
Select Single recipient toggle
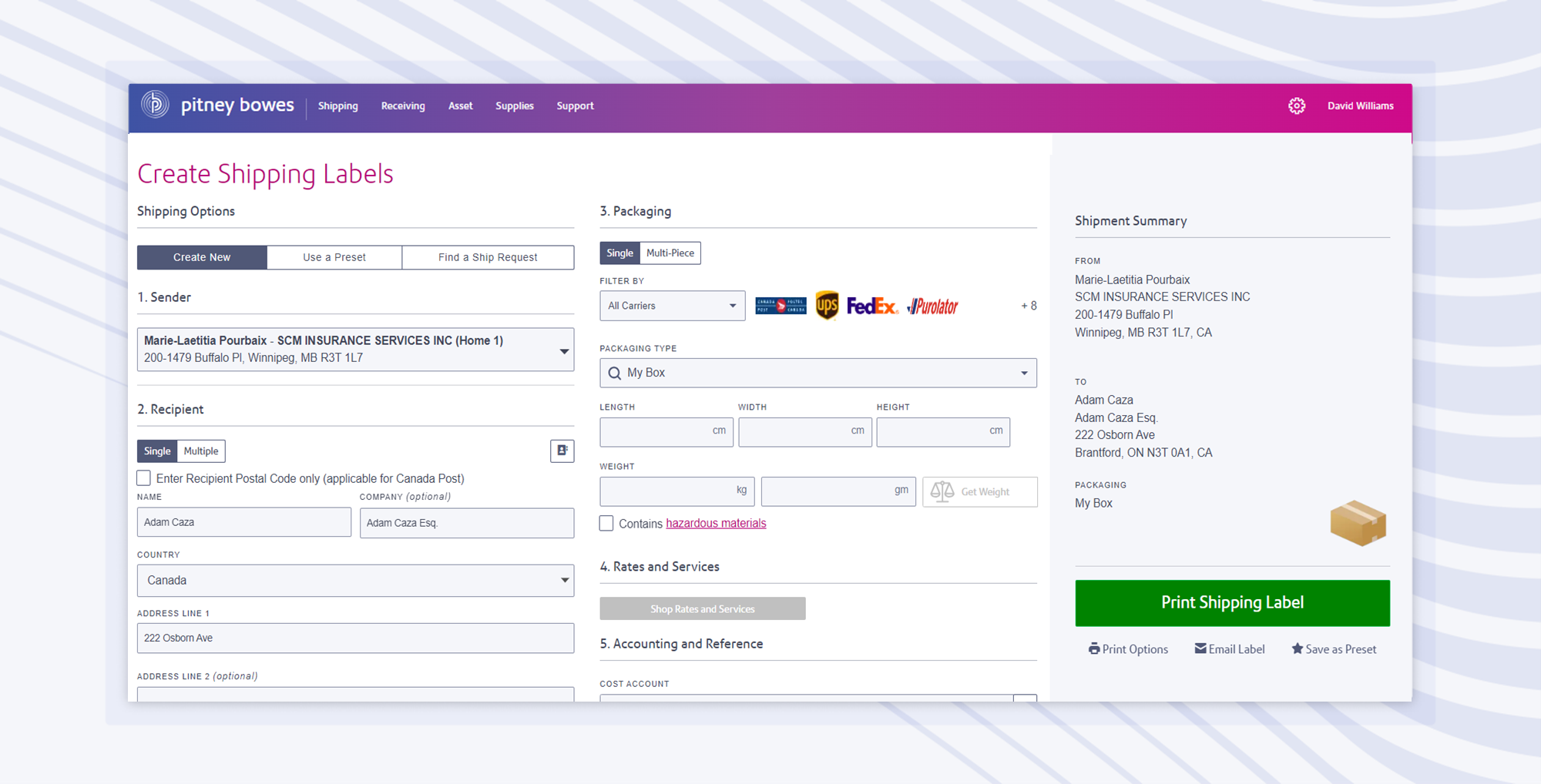[x=157, y=451]
